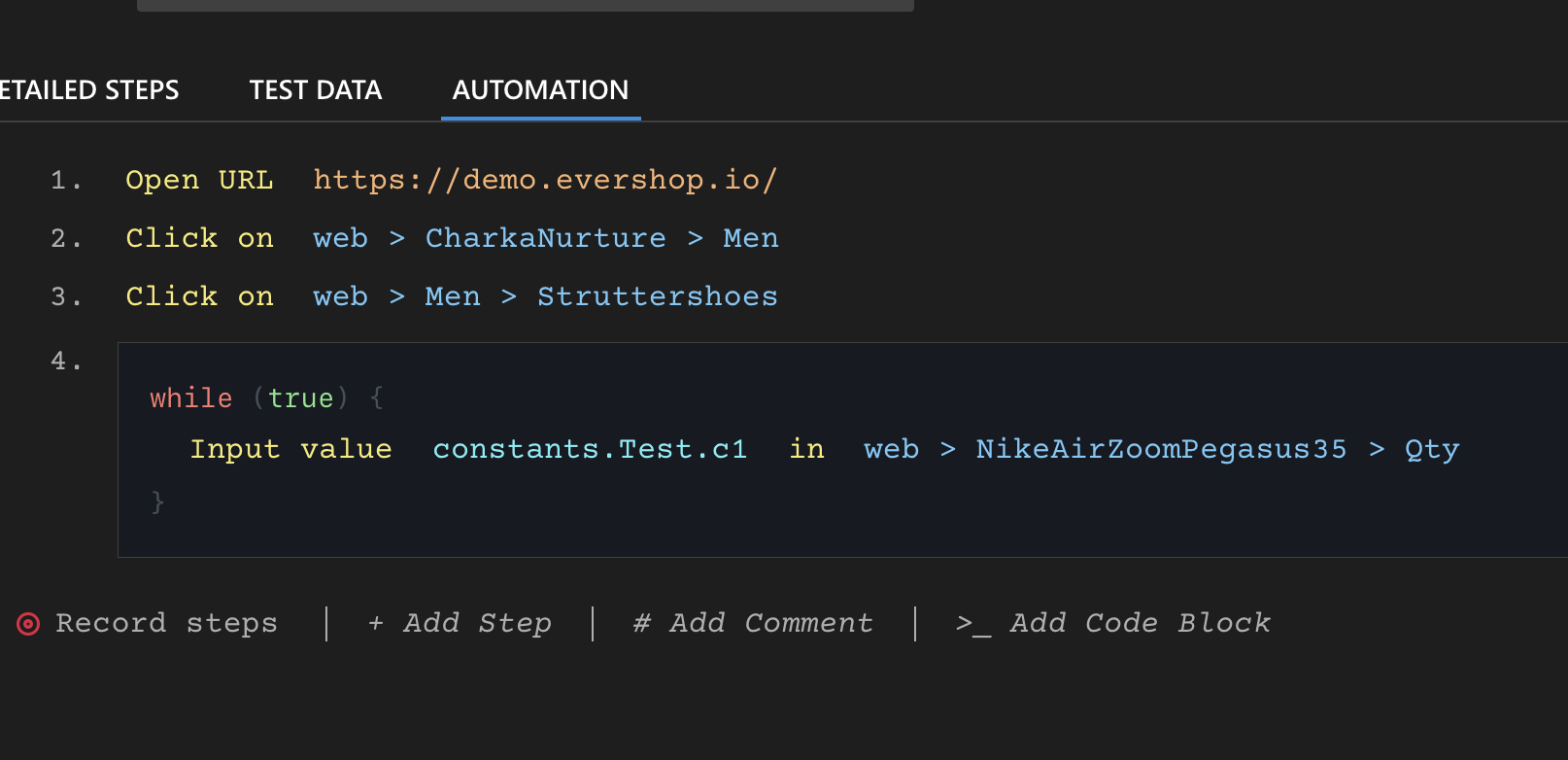Select the Qty element in step 4
The width and height of the screenshot is (1568, 760).
pos(1431,449)
